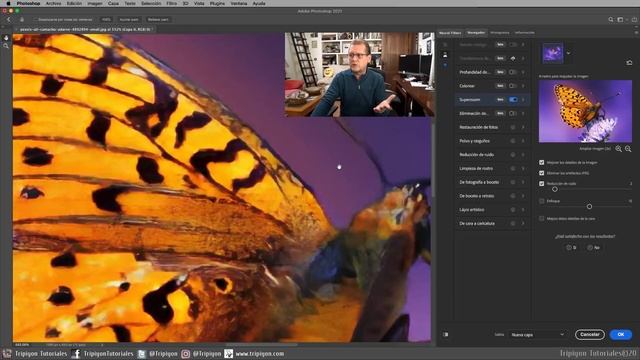This screenshot has width=640, height=360.
Task: Click the back arrow in the options bar
Action: point(9,19)
